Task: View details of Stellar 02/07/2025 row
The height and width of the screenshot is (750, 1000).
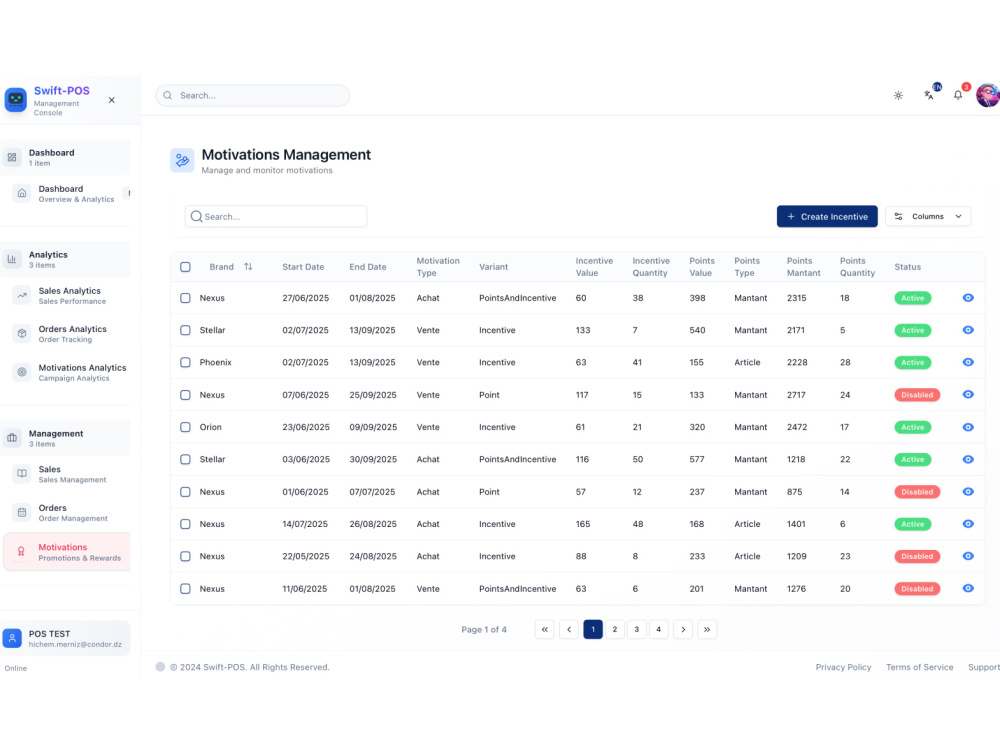Action: [968, 330]
